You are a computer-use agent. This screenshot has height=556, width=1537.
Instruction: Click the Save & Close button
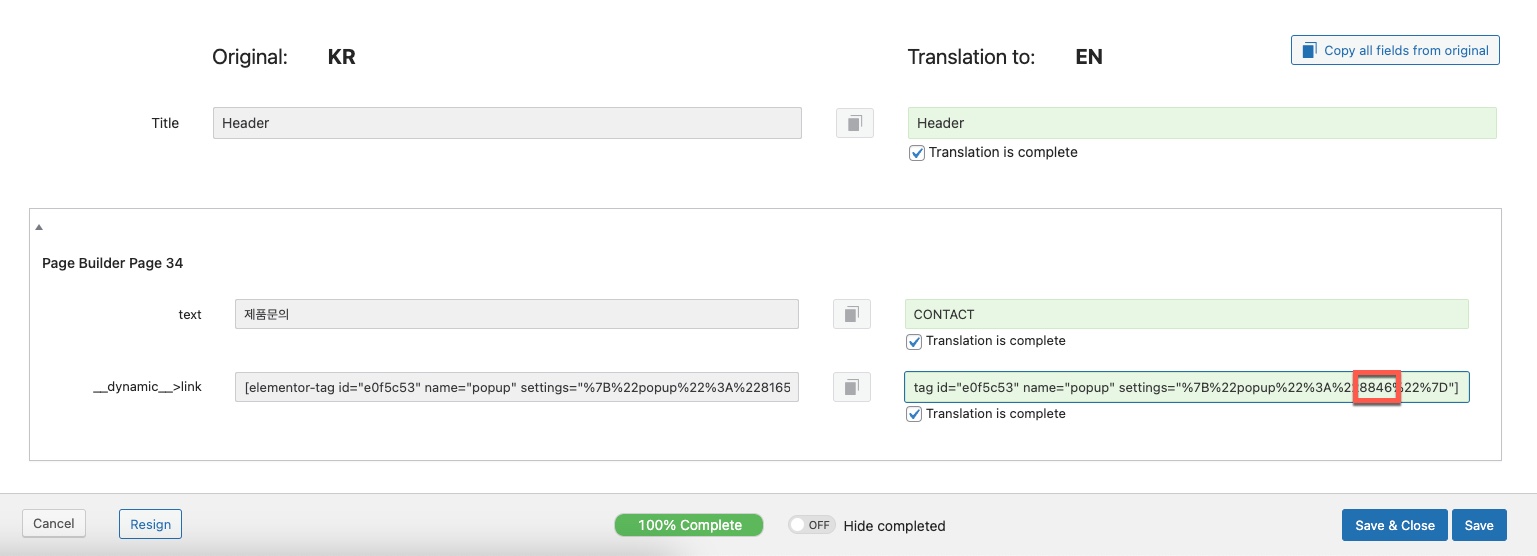(1394, 525)
